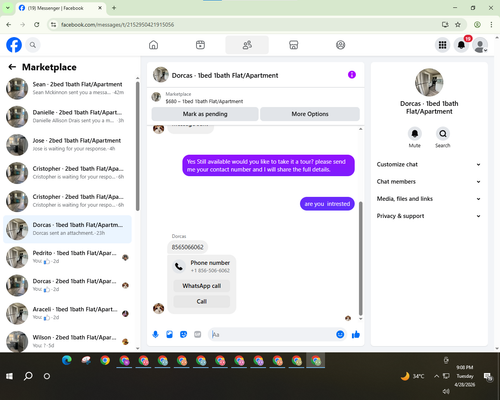
Task: Go back from the Marketplace list
Action: [x=12, y=67]
